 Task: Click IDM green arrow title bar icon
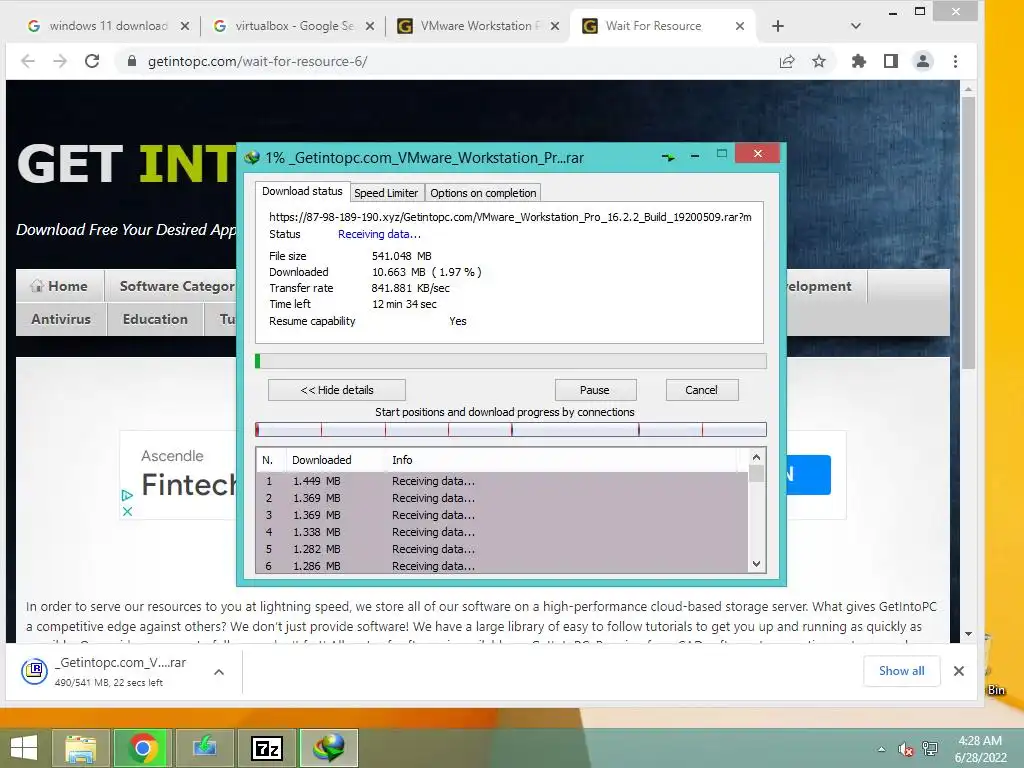[668, 157]
